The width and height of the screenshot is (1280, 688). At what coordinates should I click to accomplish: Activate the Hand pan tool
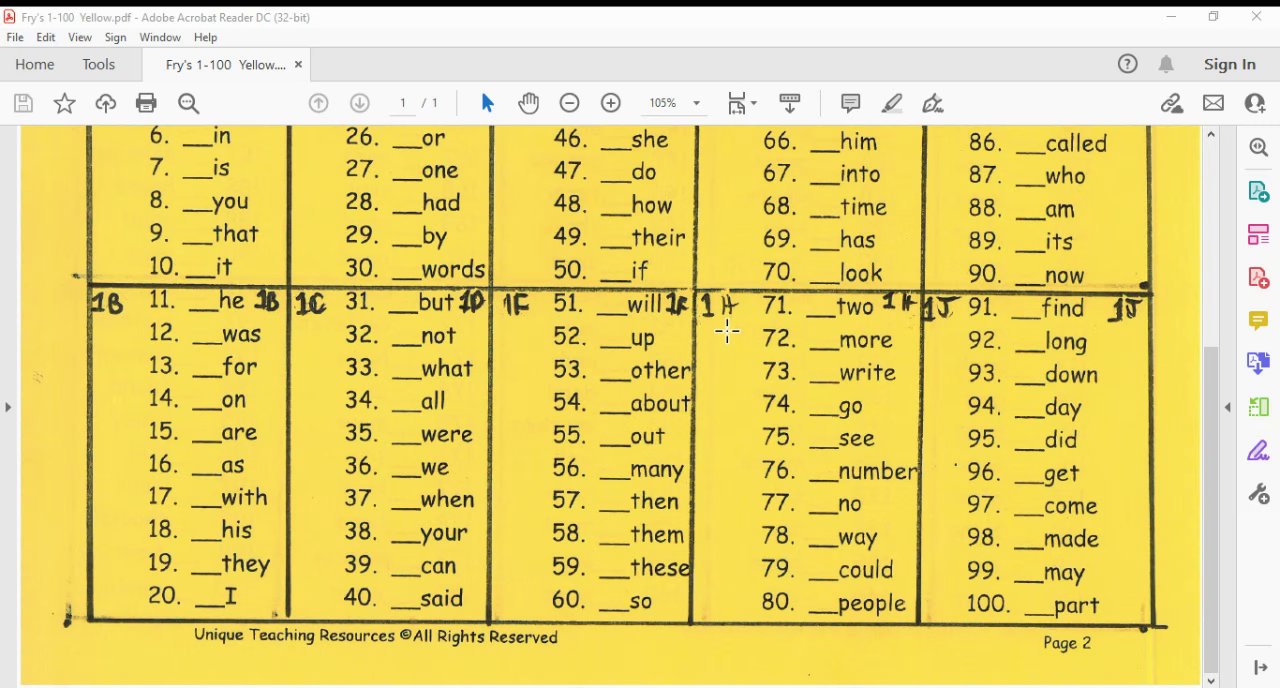(528, 103)
